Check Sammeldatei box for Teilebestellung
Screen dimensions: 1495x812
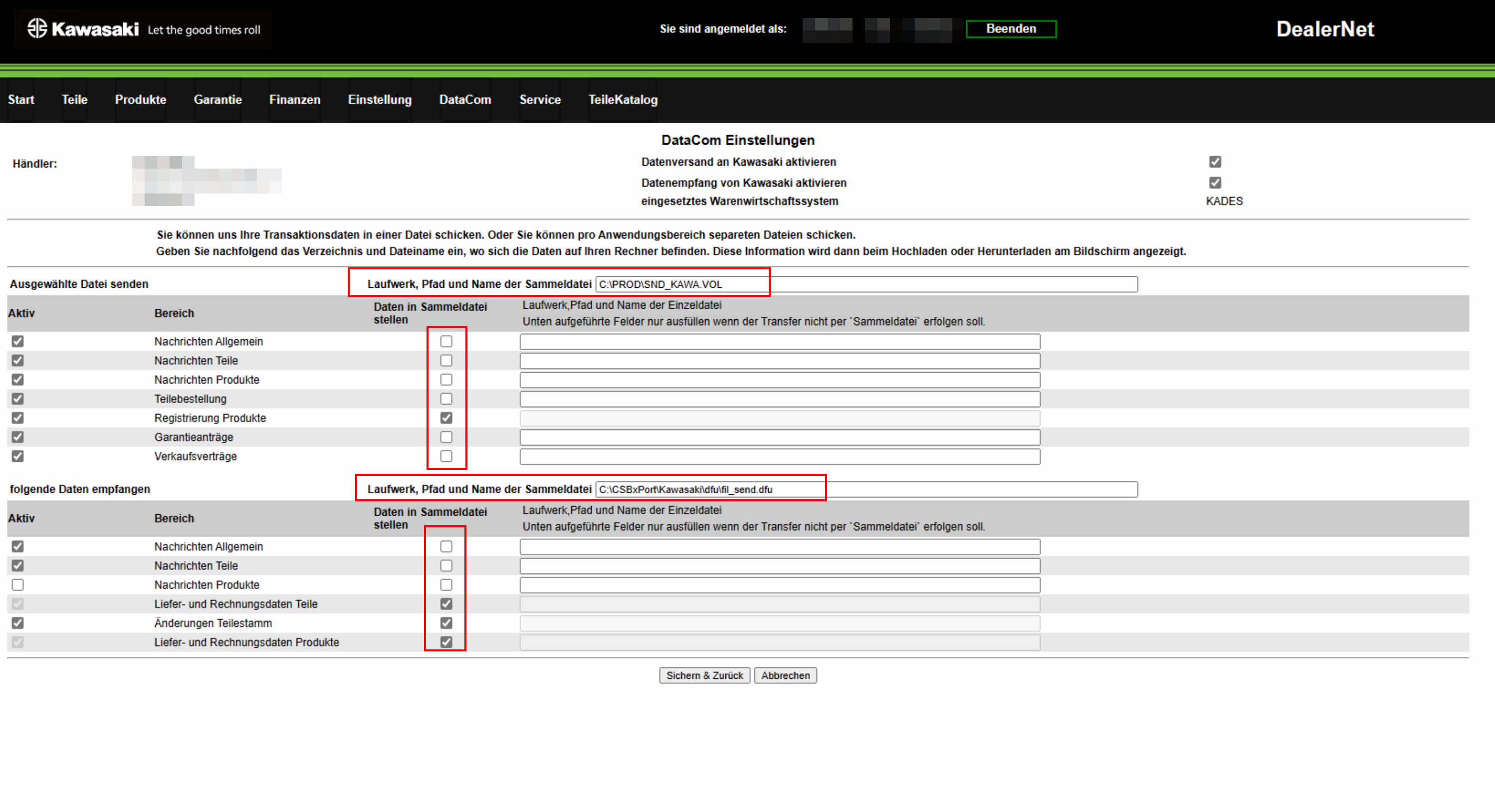tap(446, 399)
